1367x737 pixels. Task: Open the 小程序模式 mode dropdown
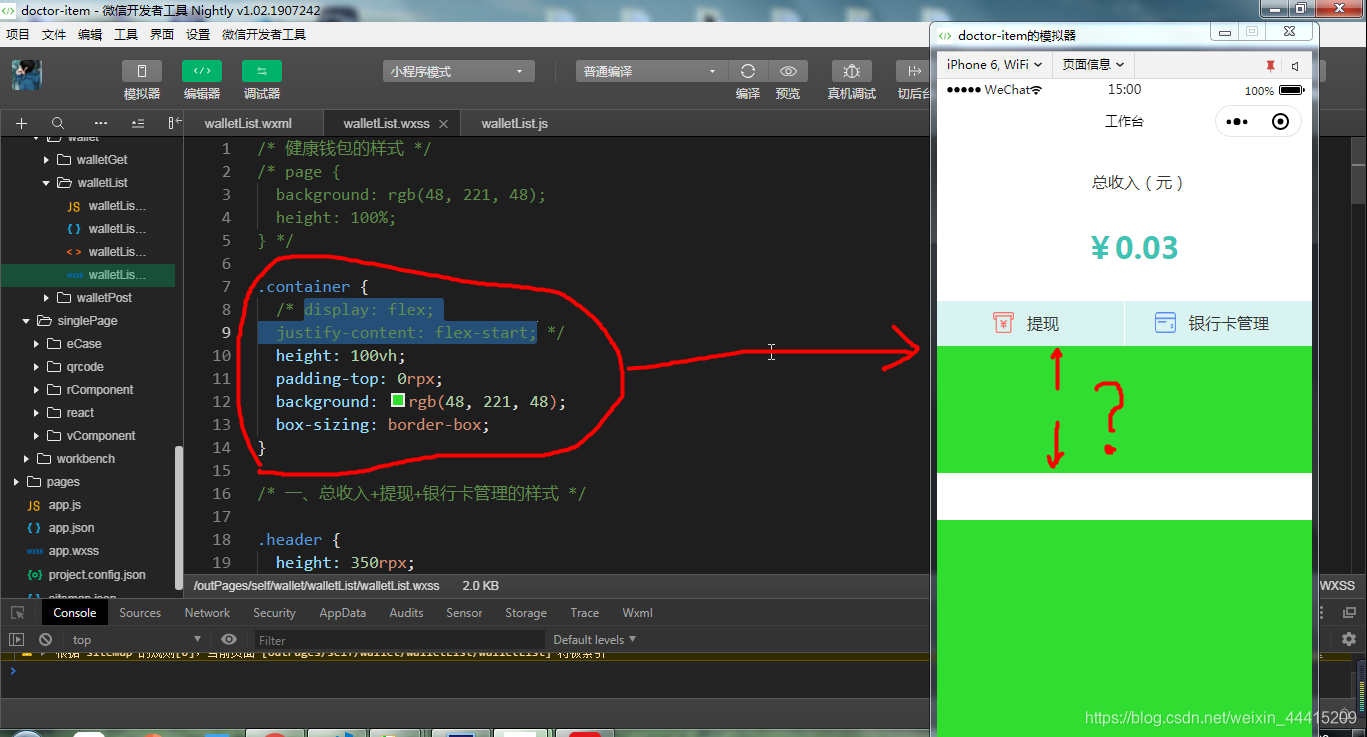tap(459, 71)
